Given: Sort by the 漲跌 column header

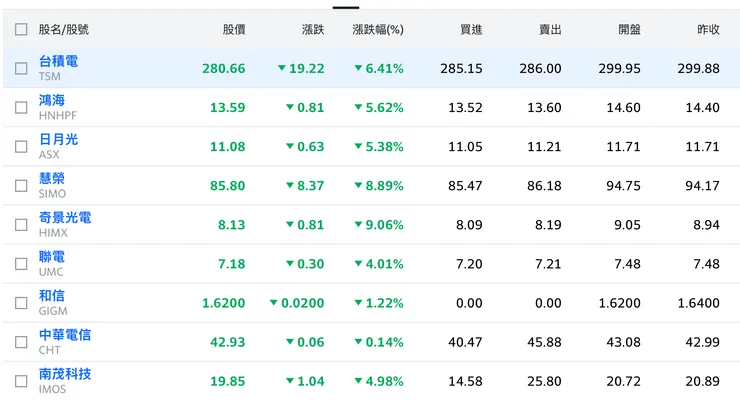Looking at the screenshot, I should coord(313,30).
